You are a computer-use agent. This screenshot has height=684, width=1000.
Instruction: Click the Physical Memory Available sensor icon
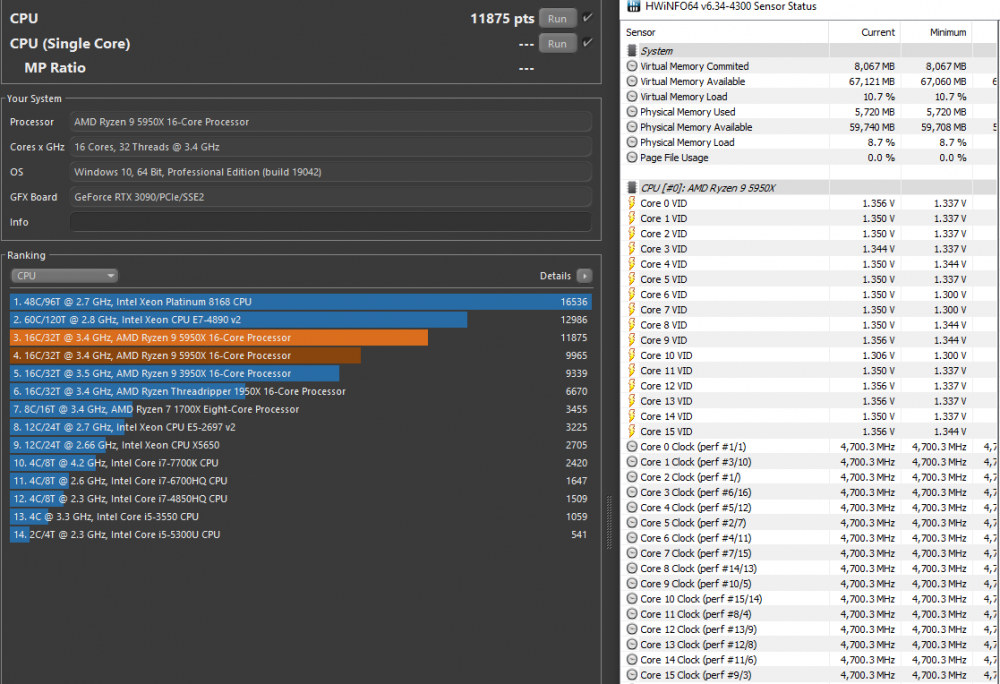coord(632,127)
